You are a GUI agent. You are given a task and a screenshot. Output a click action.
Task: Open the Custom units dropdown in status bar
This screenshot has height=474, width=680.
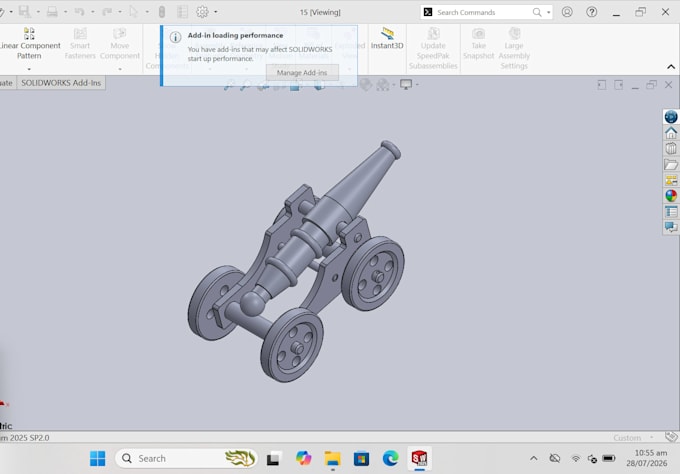[x=633, y=438]
